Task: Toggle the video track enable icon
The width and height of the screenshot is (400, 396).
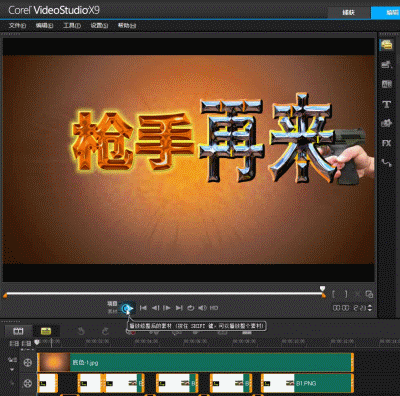Action: (28, 362)
